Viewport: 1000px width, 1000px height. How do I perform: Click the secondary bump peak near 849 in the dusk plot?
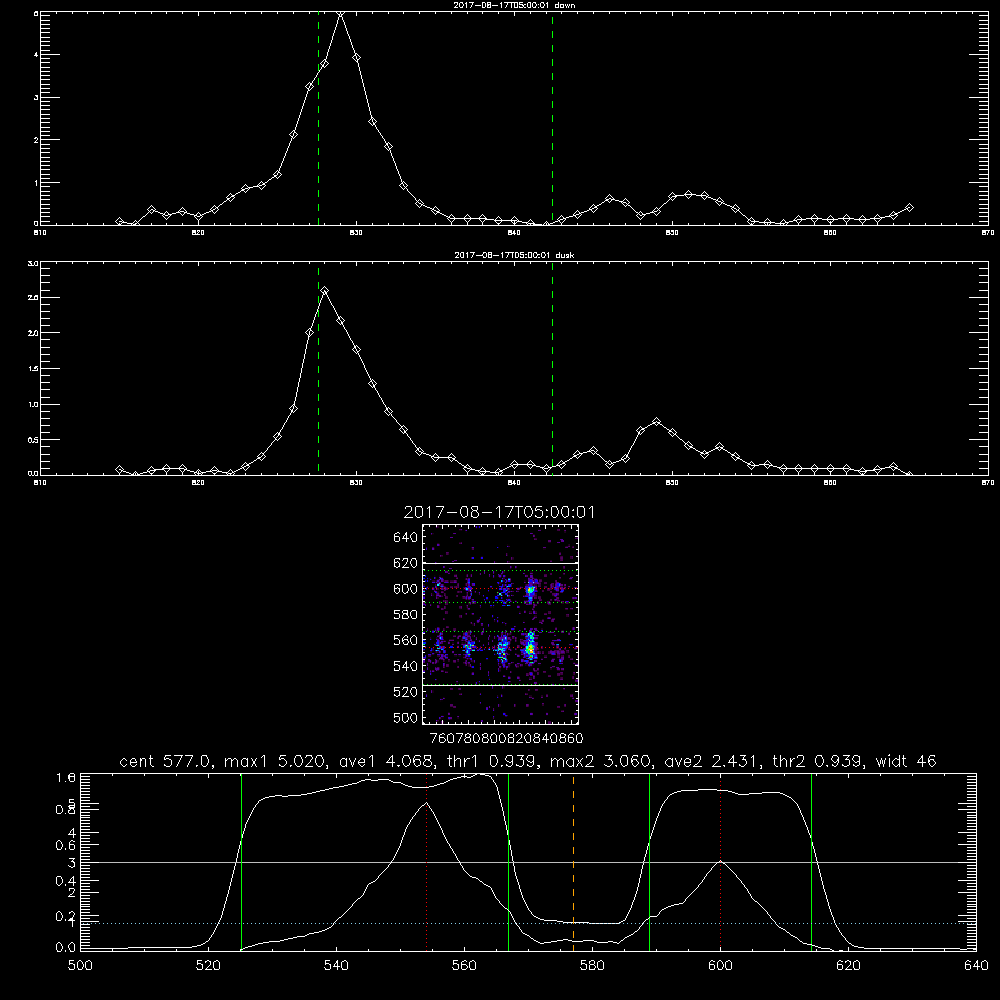pos(657,422)
